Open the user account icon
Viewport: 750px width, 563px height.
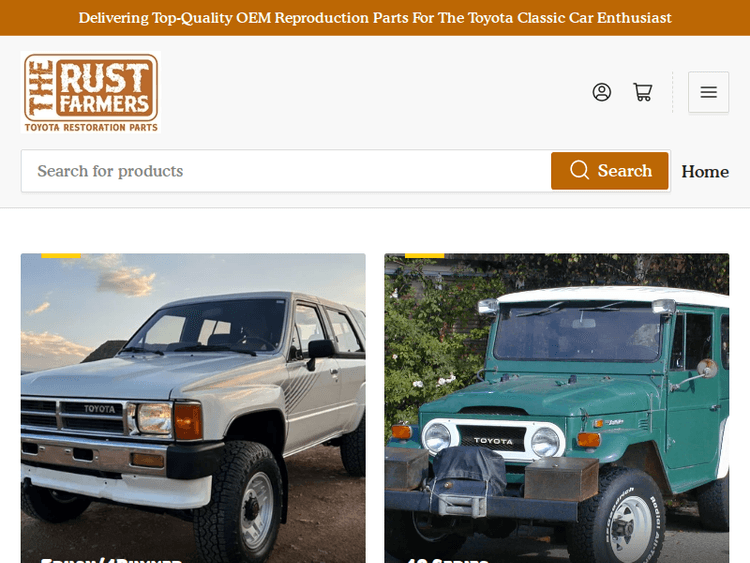[x=601, y=92]
